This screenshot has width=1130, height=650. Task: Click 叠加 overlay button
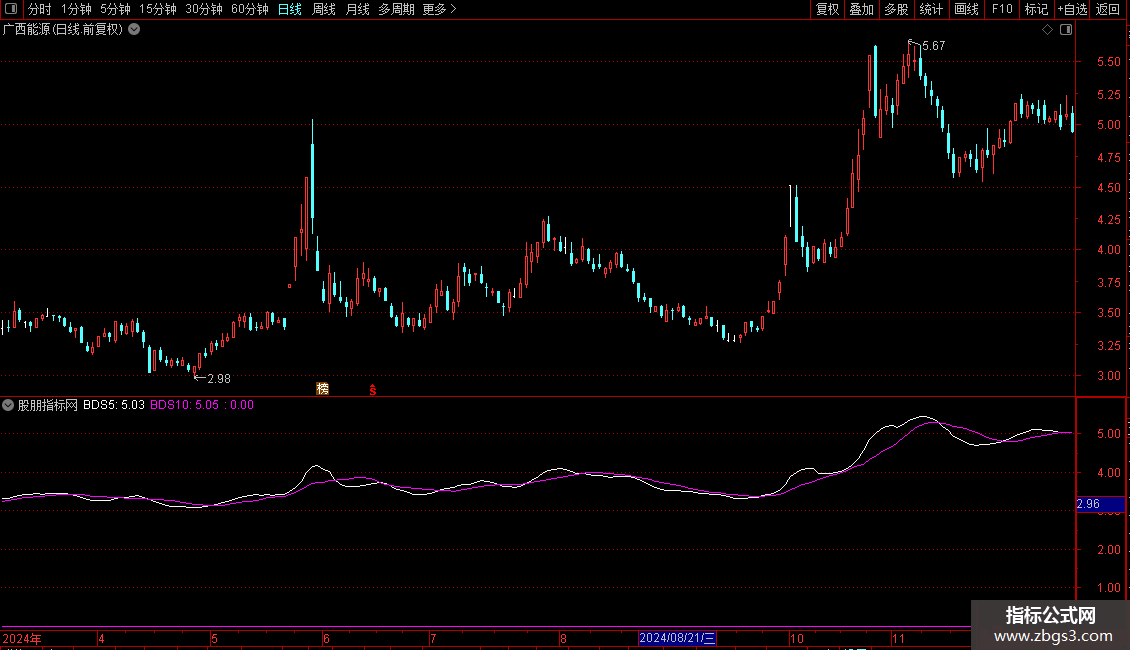[x=861, y=9]
